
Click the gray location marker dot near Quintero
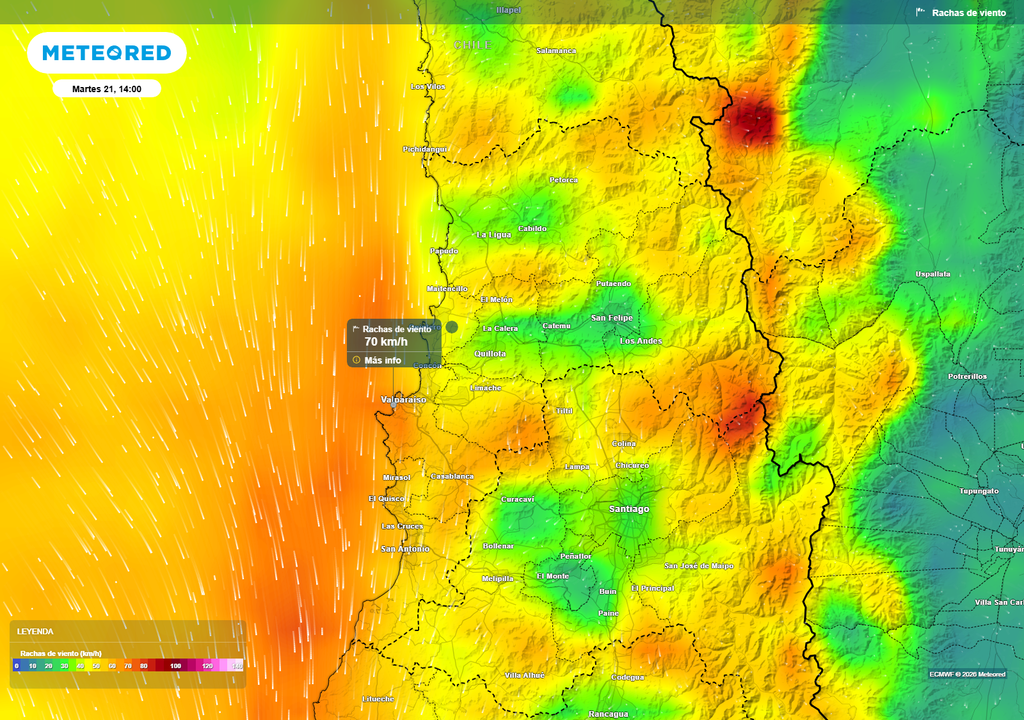coord(452,327)
